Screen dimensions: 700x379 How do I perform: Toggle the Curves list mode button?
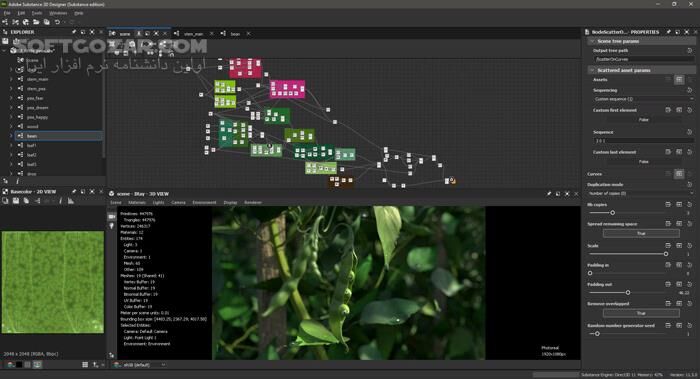[x=679, y=174]
